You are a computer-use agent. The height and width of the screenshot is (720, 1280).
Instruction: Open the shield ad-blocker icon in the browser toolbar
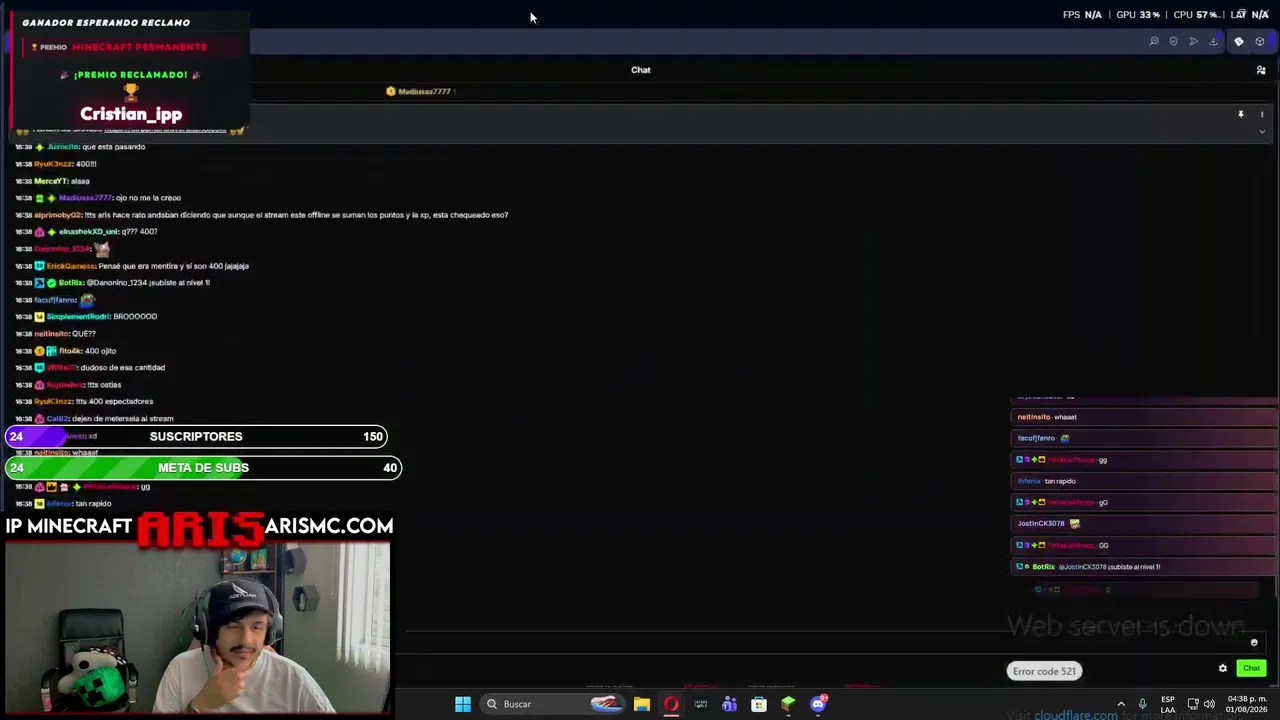(1174, 41)
